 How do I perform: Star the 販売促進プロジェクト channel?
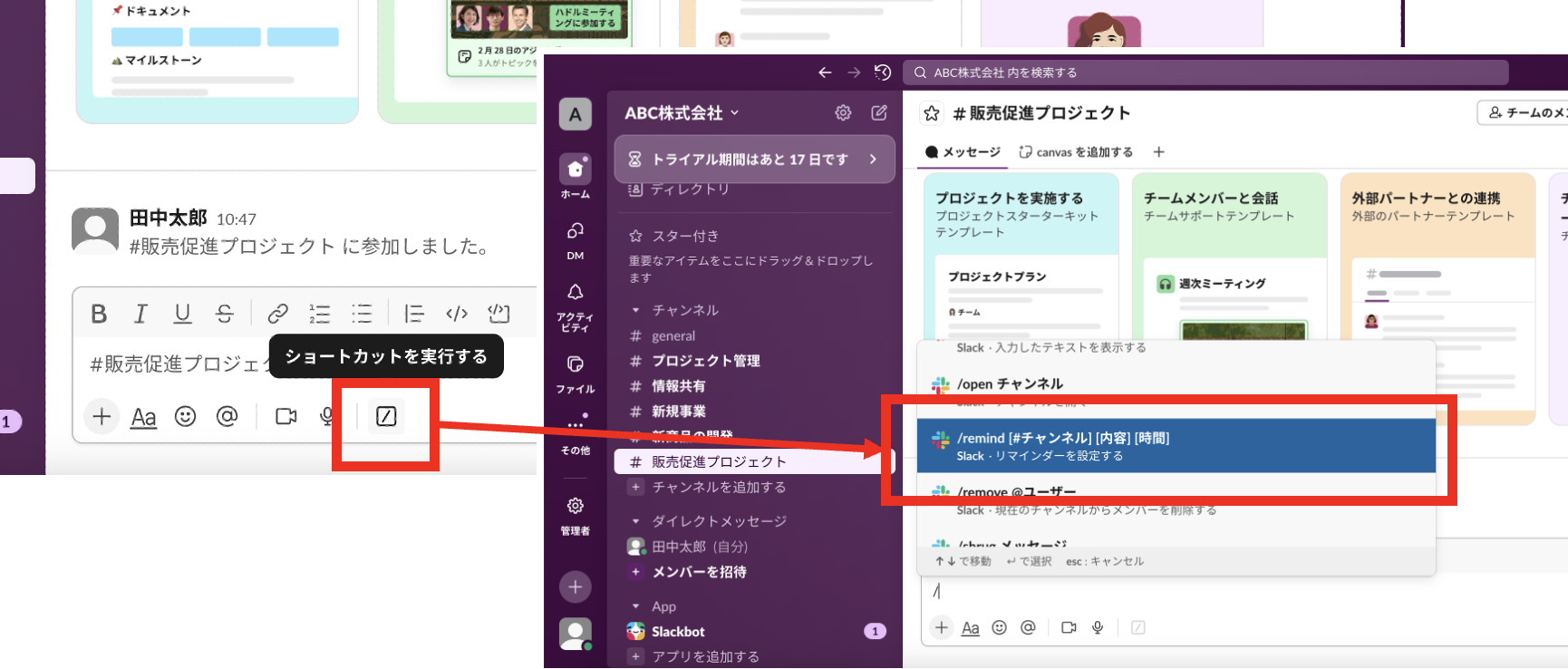pos(932,113)
